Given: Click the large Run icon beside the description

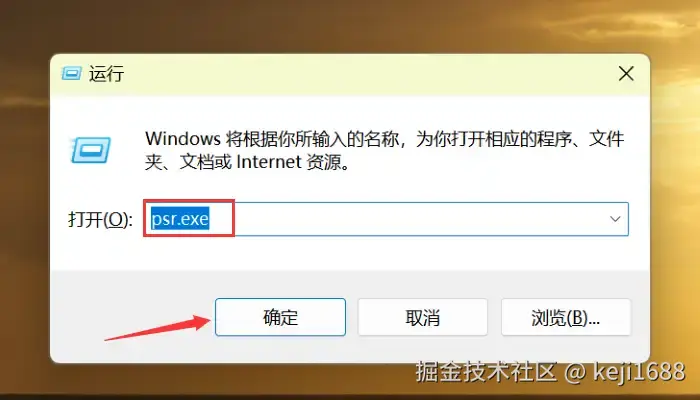Looking at the screenshot, I should point(90,150).
